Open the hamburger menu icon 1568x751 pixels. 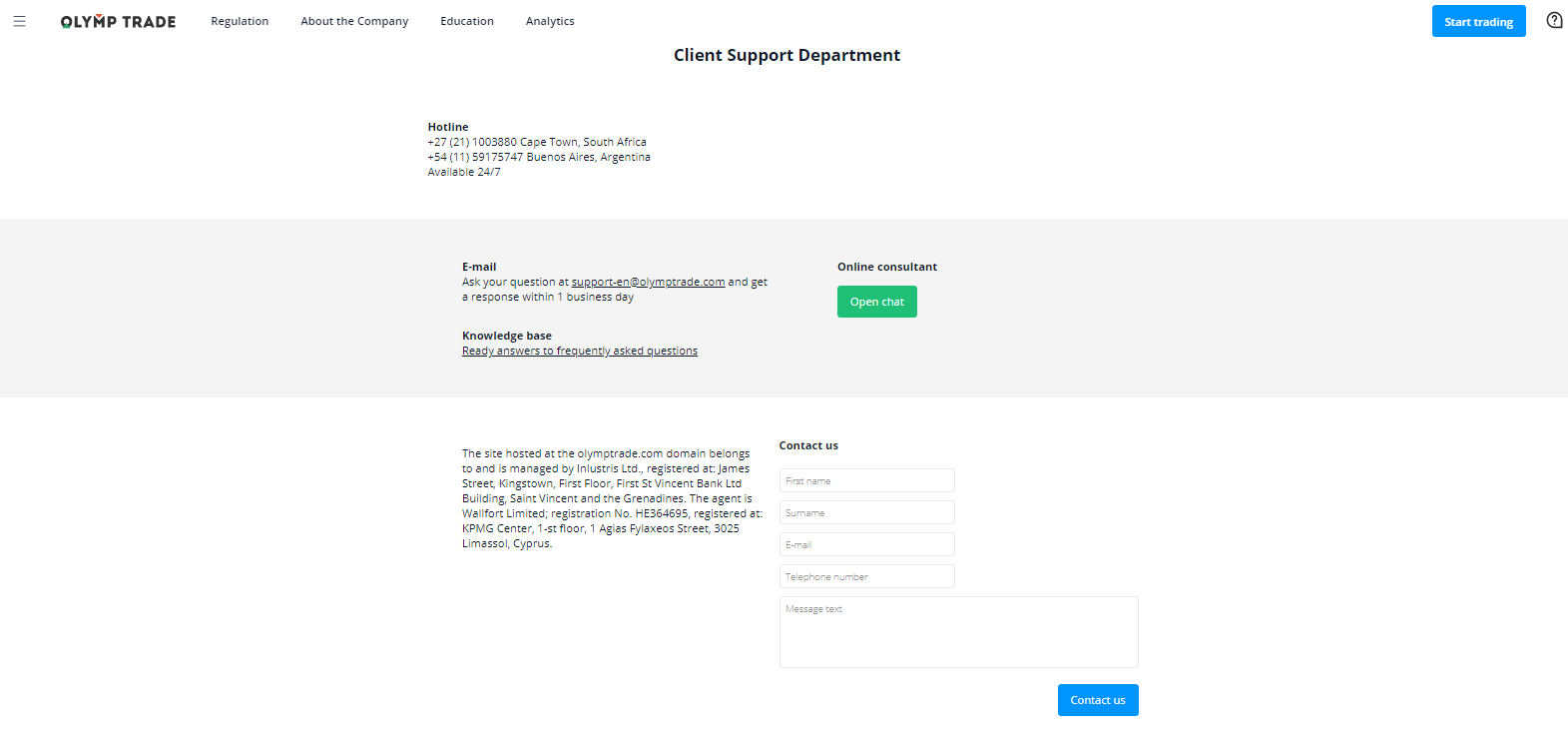(19, 21)
